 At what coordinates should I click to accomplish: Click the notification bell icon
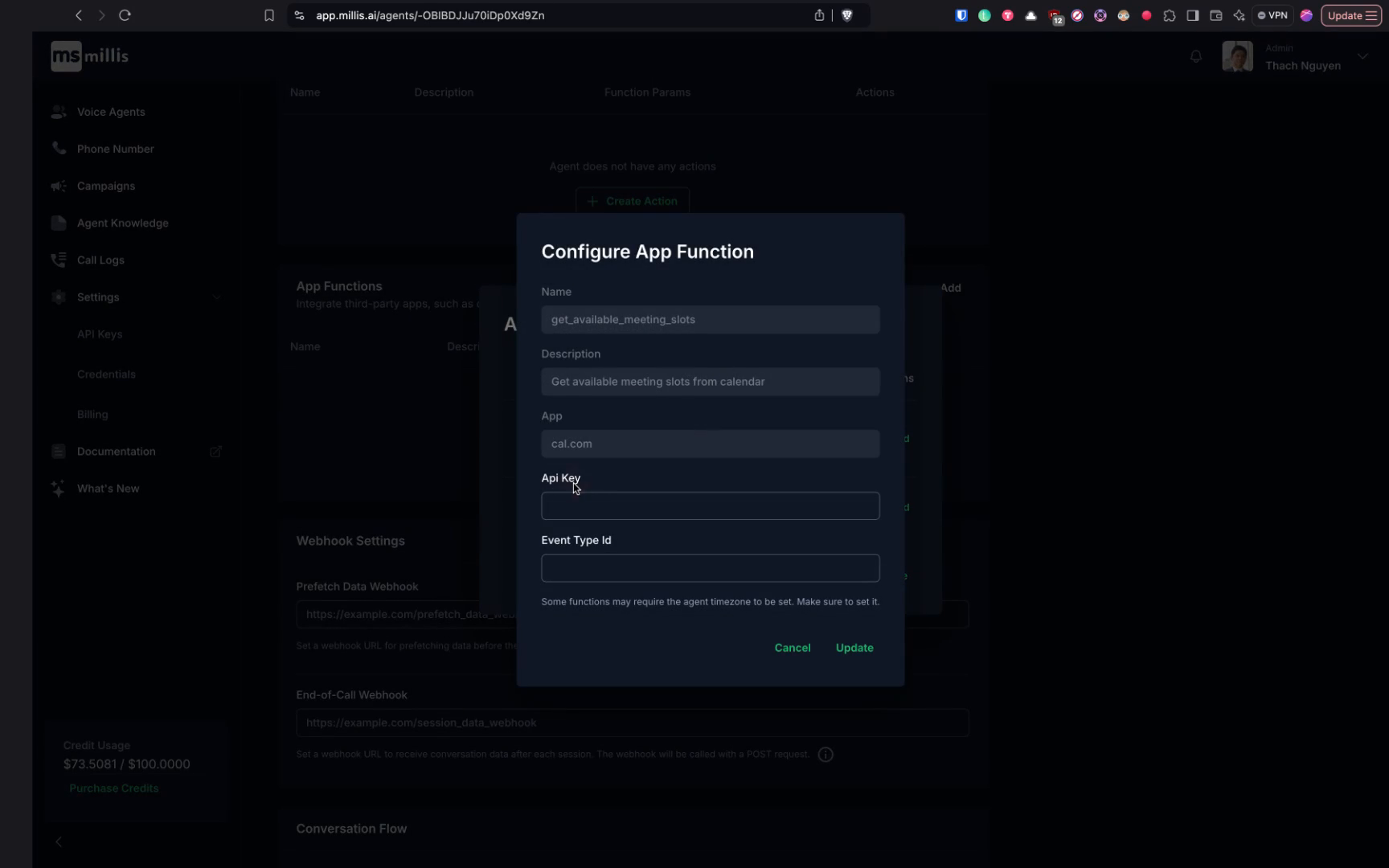pyautogui.click(x=1196, y=56)
